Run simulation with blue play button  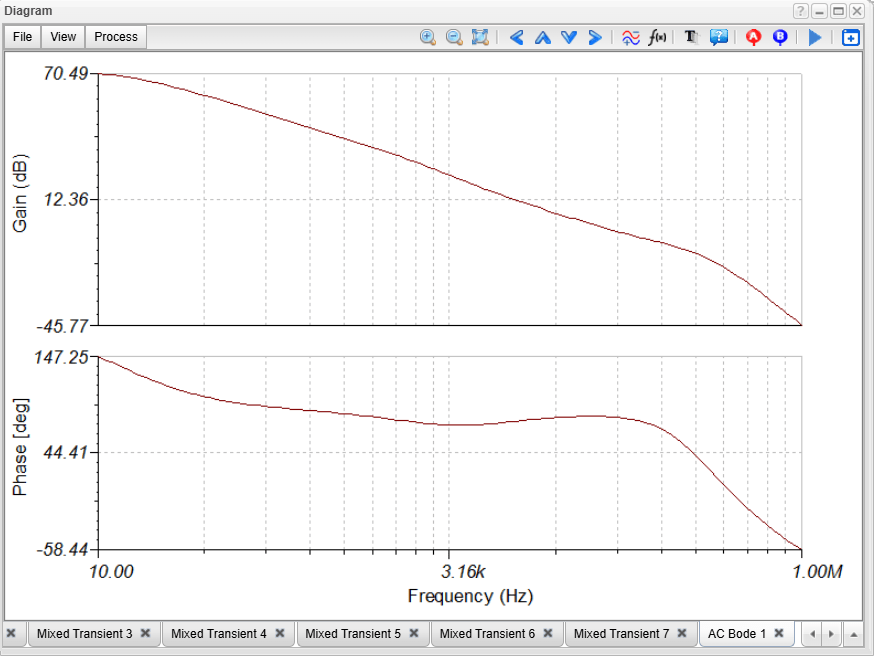815,37
